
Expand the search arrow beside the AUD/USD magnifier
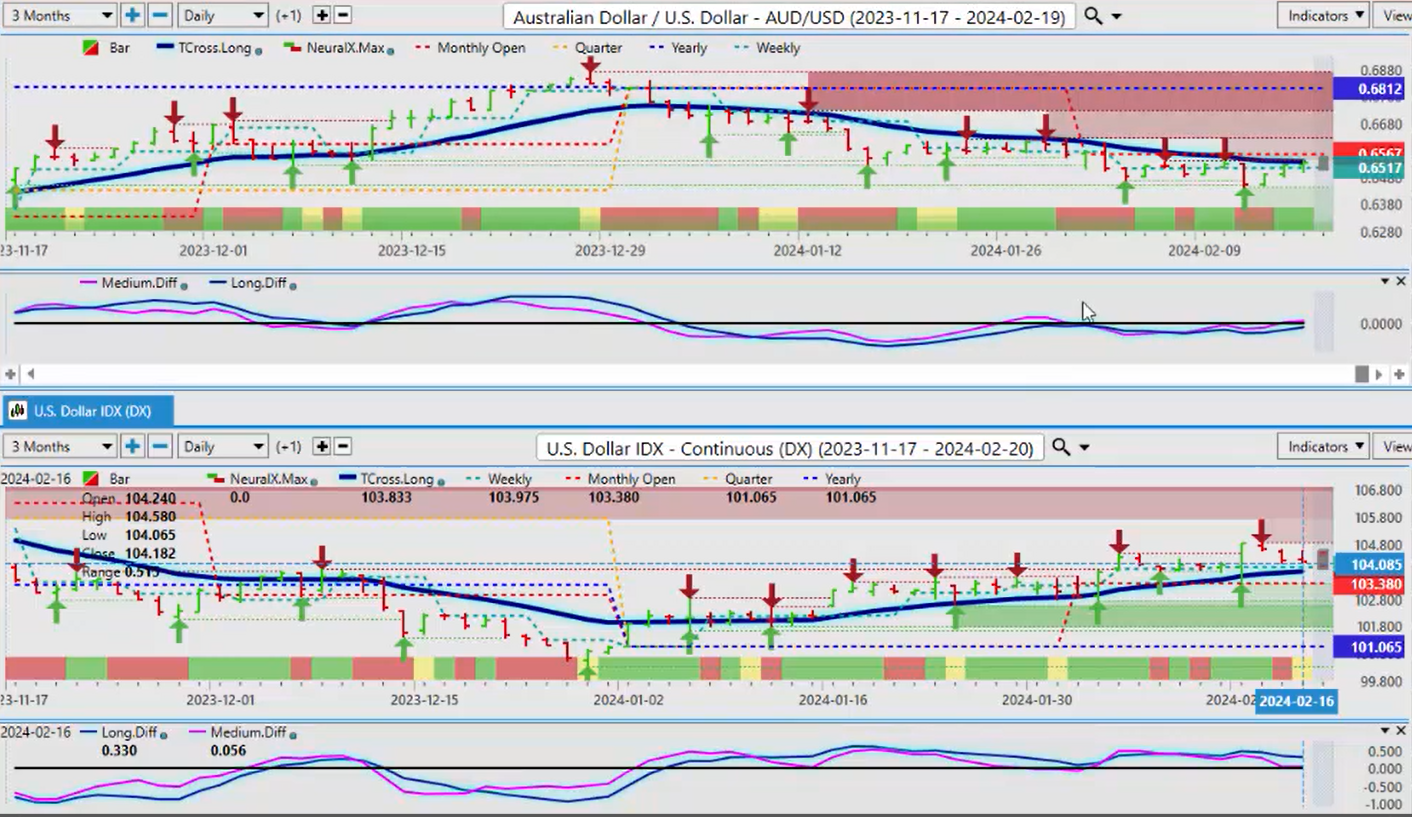tap(1117, 17)
